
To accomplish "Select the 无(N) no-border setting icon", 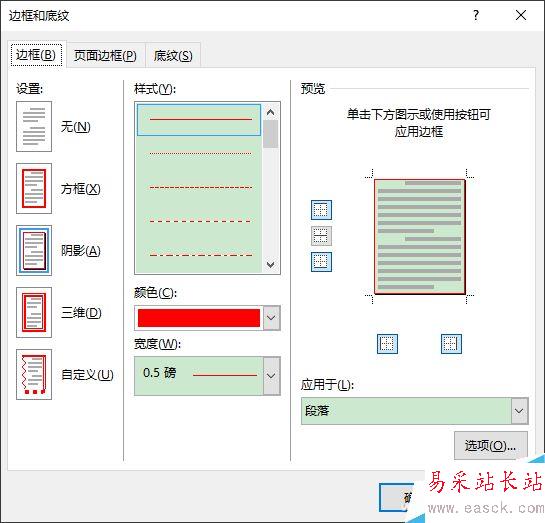I will point(34,126).
